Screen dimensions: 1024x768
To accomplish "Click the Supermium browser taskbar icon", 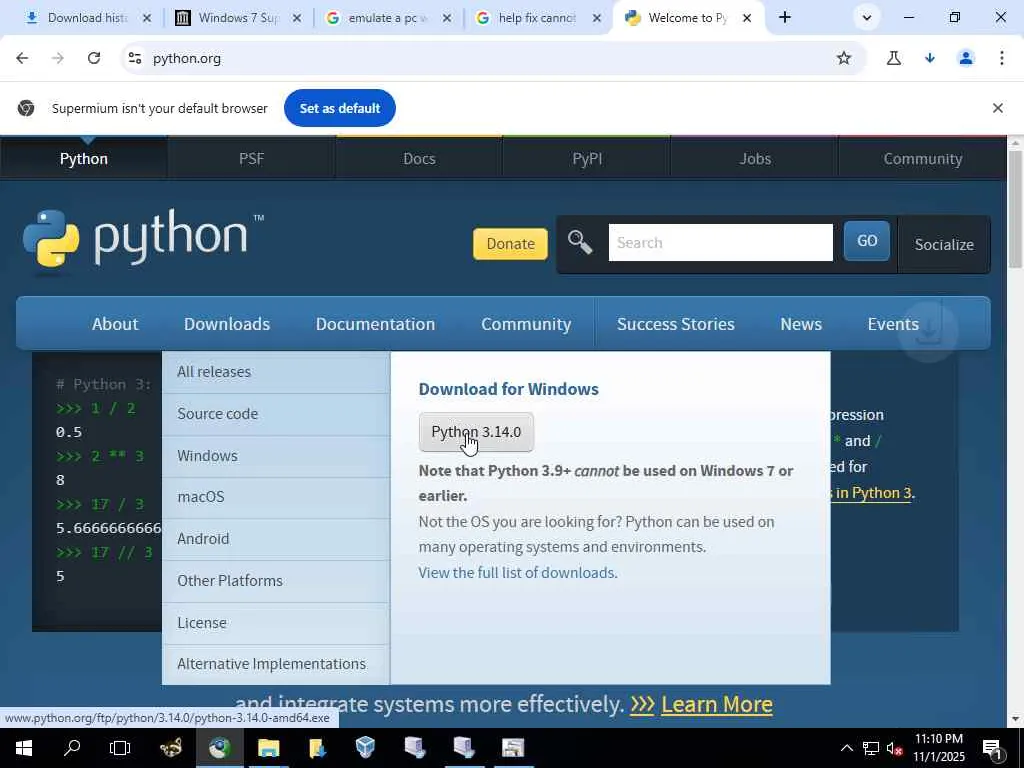I will point(220,748).
